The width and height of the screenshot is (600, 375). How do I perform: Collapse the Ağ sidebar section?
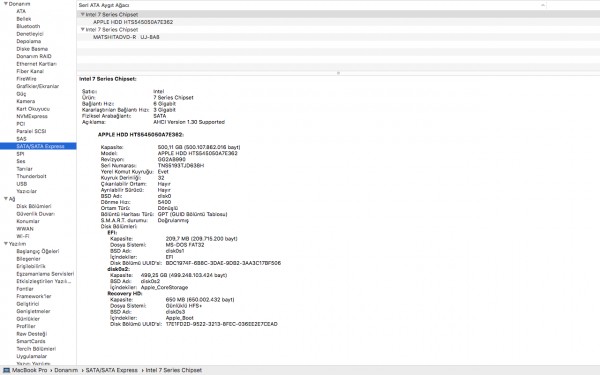[x=5, y=199]
